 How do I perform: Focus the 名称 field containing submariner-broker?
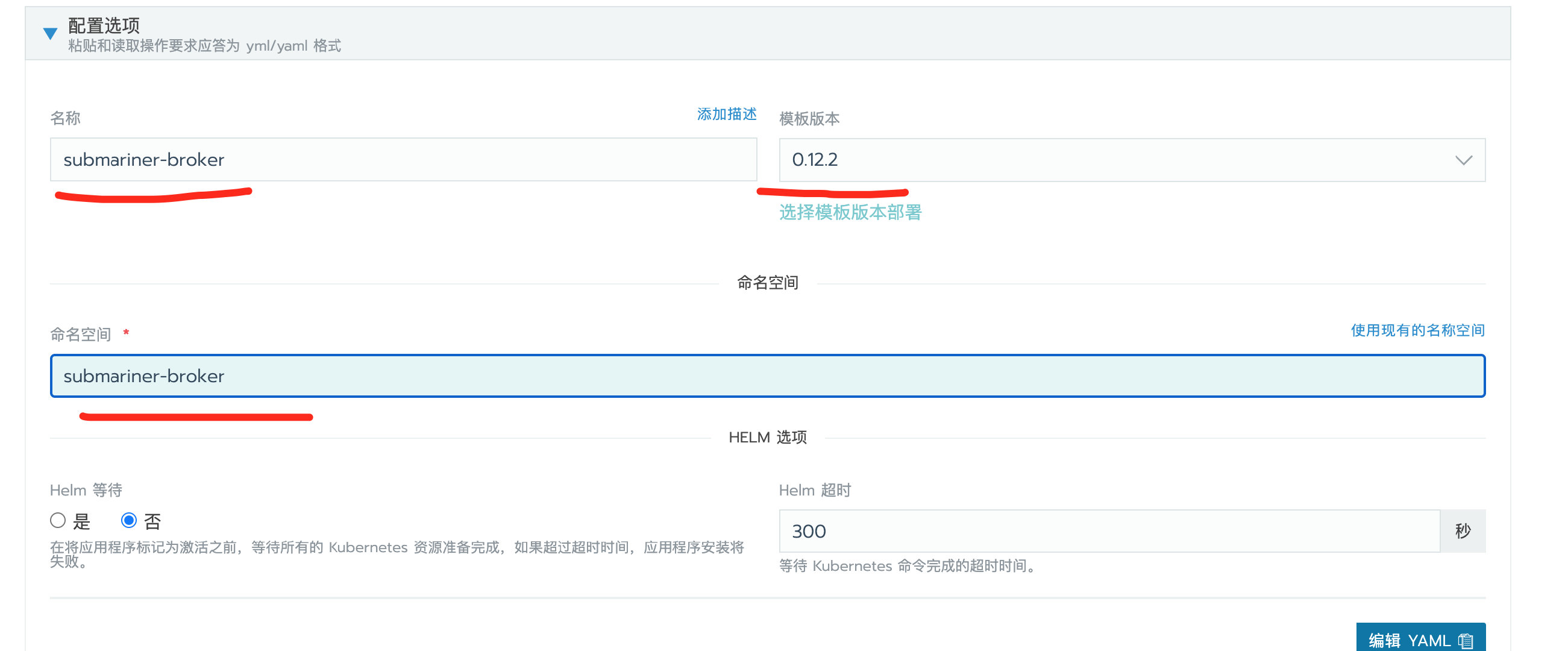tap(403, 160)
